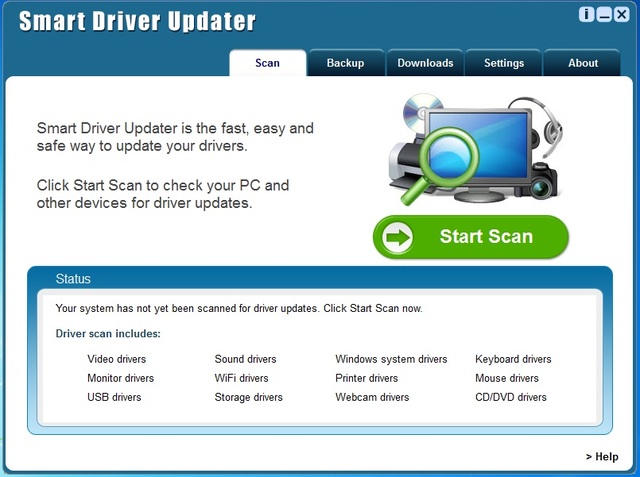The height and width of the screenshot is (477, 640).
Task: Click the 'USB drivers' text
Action: (114, 397)
